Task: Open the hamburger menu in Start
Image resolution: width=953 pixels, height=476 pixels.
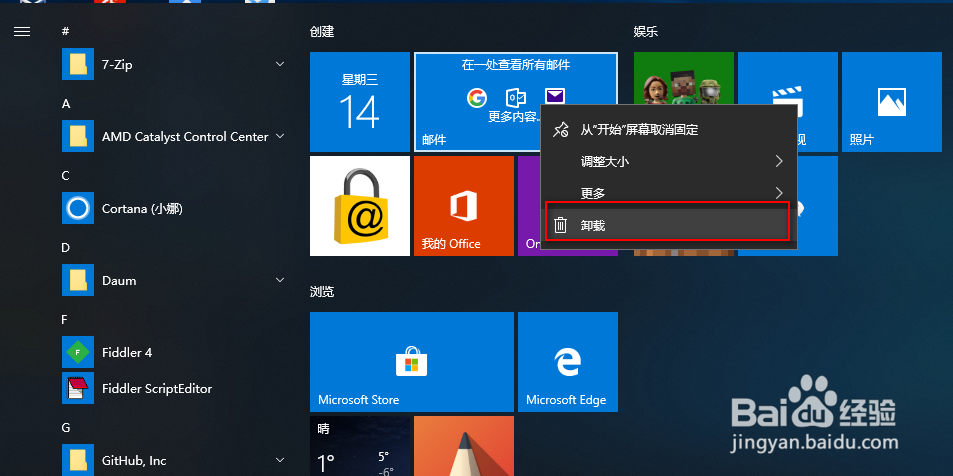Action: pyautogui.click(x=22, y=32)
